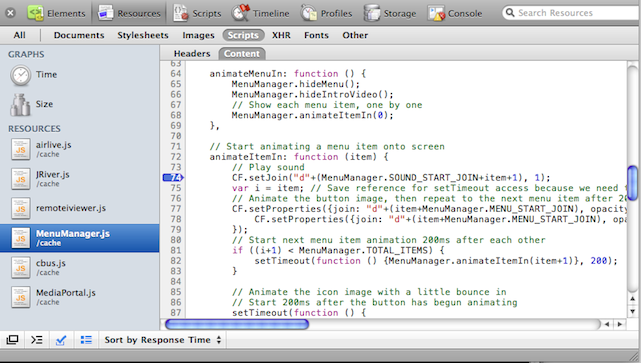
Task: Dock the inspector to main window
Action: click(x=12, y=340)
